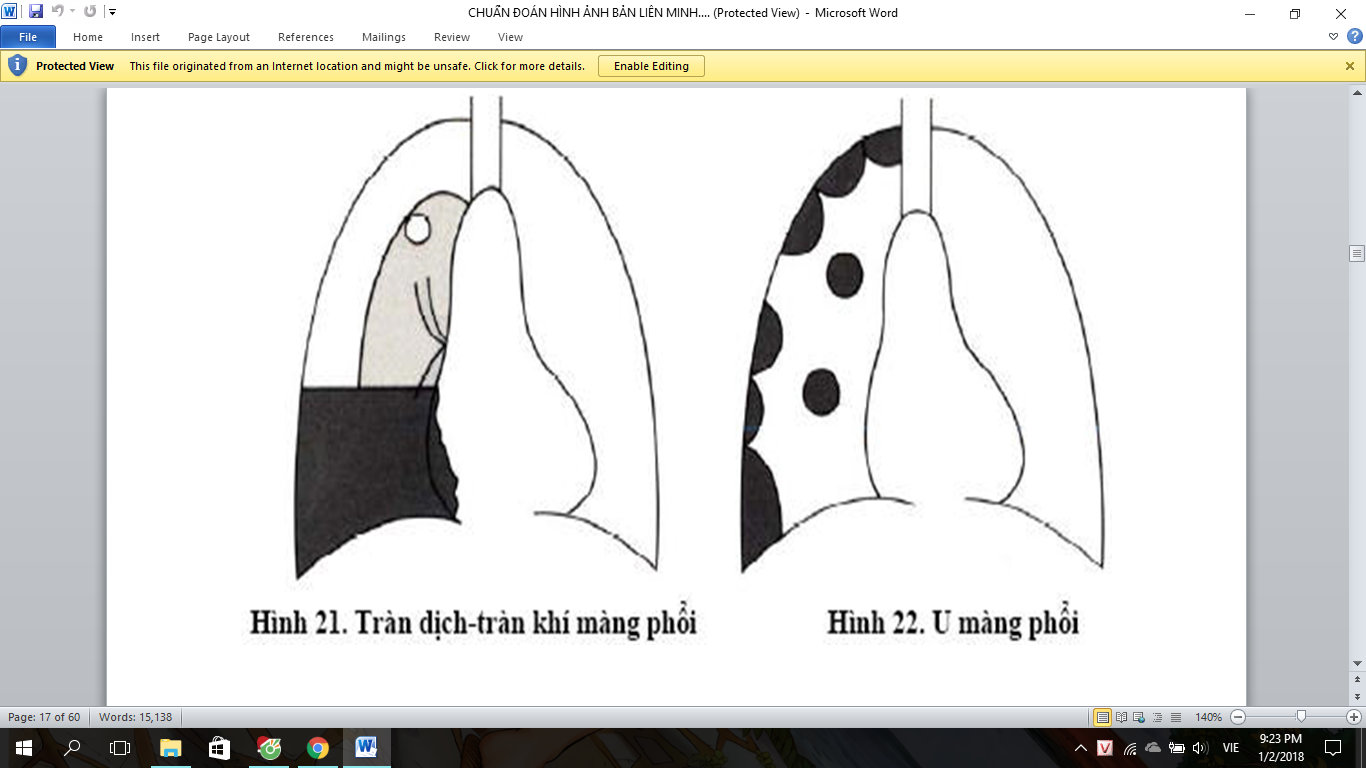Open Customize Quick Access Toolbar dropdown

(111, 12)
